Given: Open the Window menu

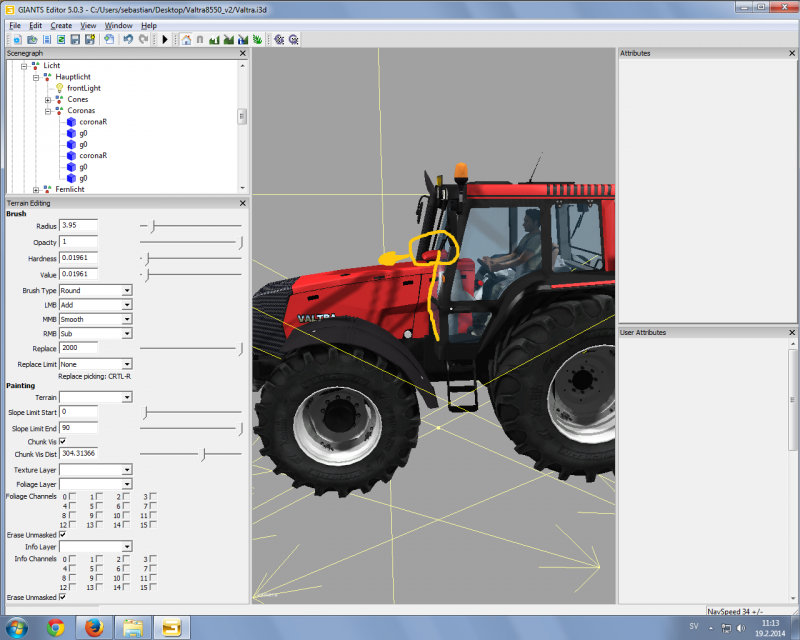Looking at the screenshot, I should coord(118,26).
